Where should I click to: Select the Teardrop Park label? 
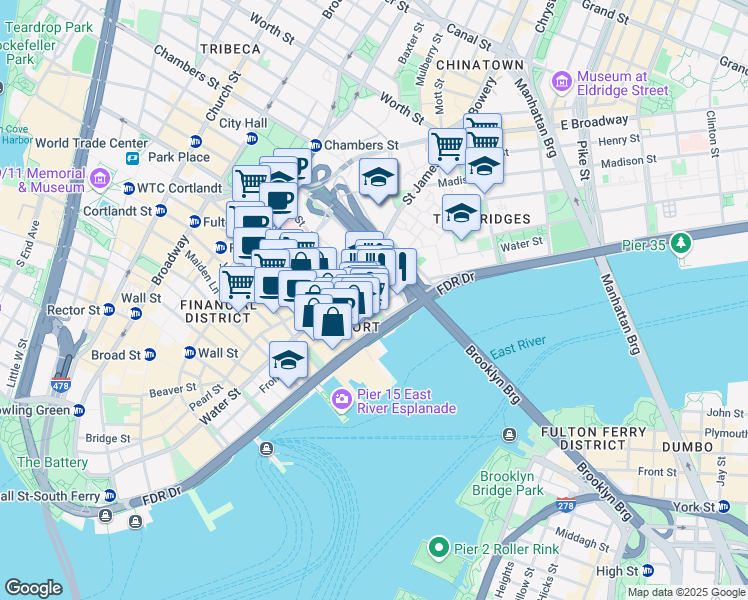click(49, 28)
